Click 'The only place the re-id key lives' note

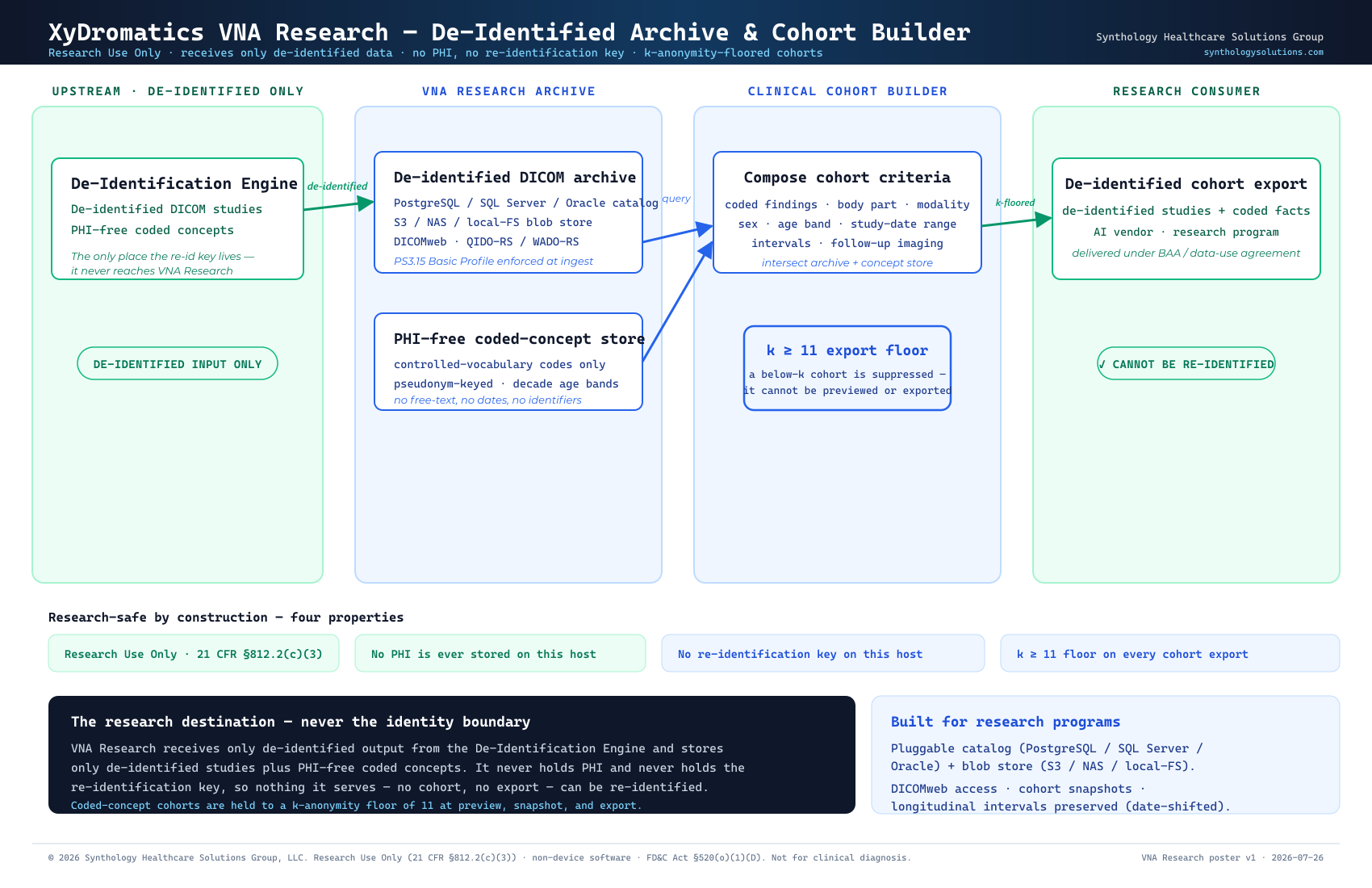(x=162, y=257)
